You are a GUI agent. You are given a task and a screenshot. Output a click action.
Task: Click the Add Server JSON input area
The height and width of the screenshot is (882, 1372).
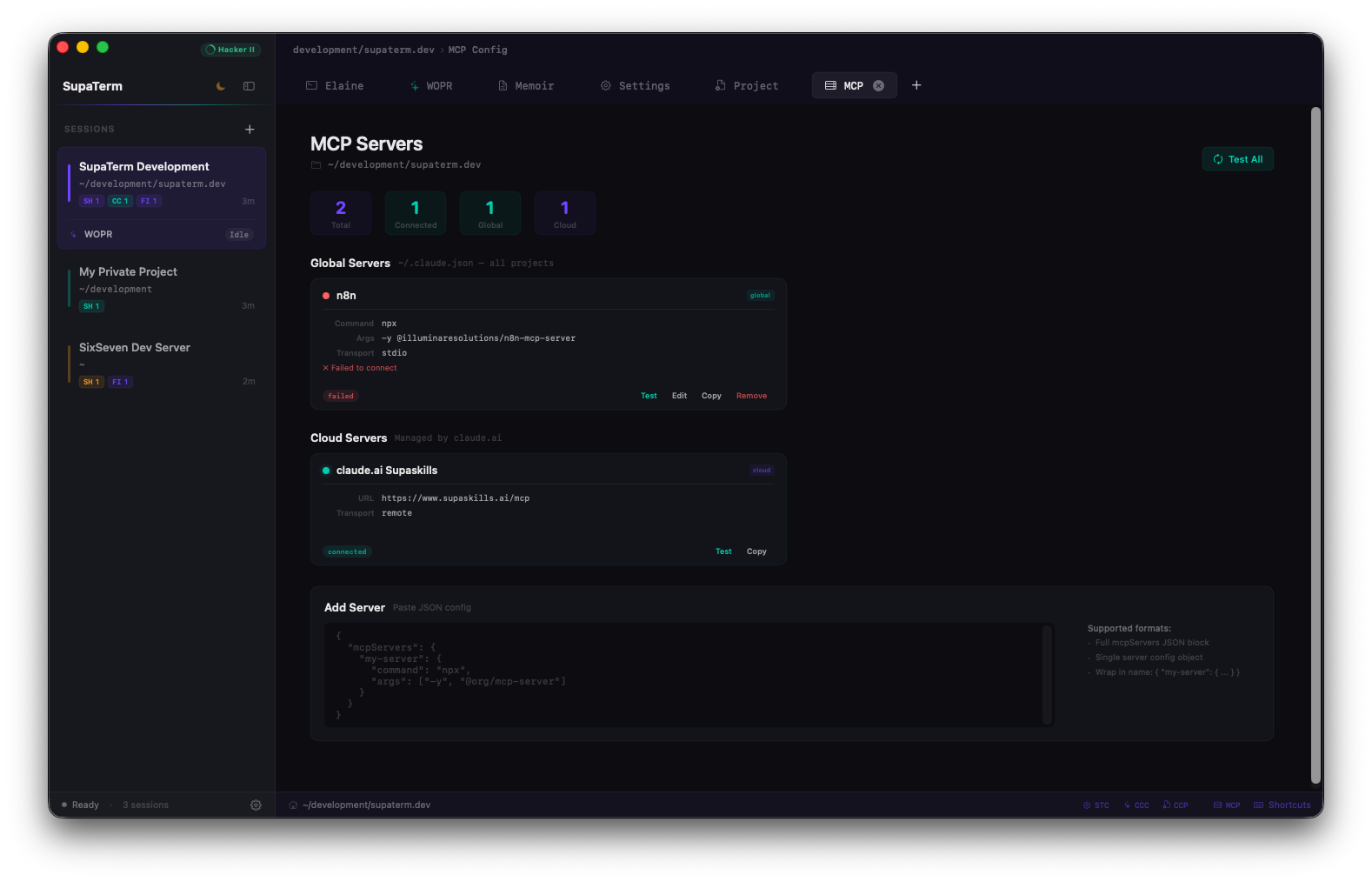pyautogui.click(x=683, y=674)
